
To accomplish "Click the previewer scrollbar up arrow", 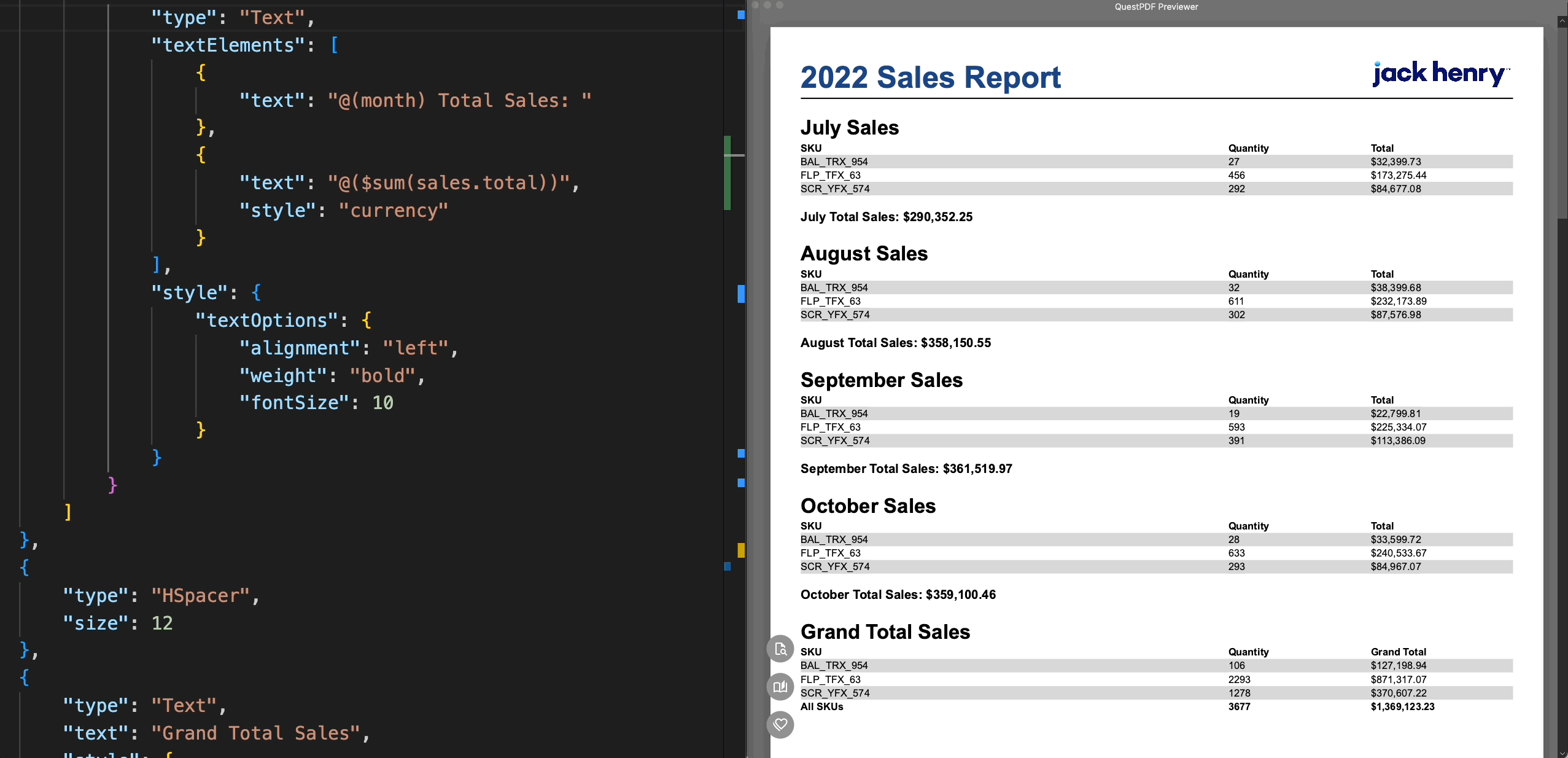I will [x=1562, y=21].
